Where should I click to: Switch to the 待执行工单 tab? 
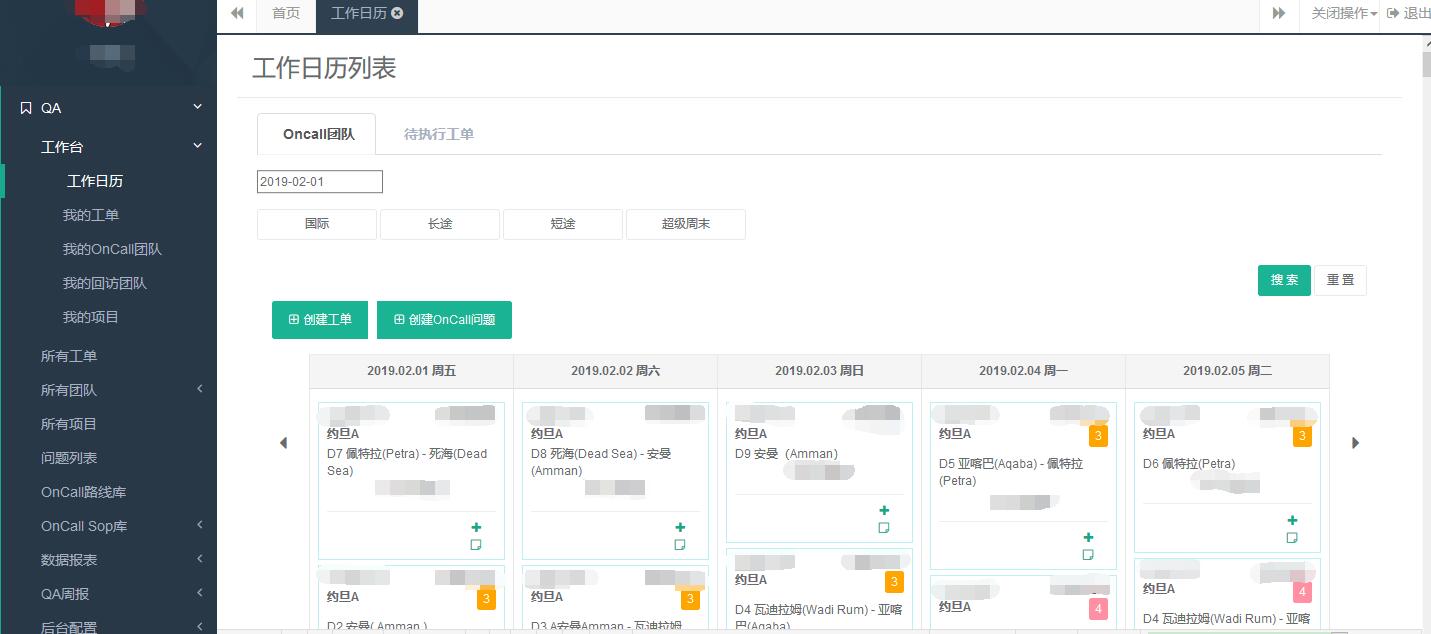tap(439, 134)
